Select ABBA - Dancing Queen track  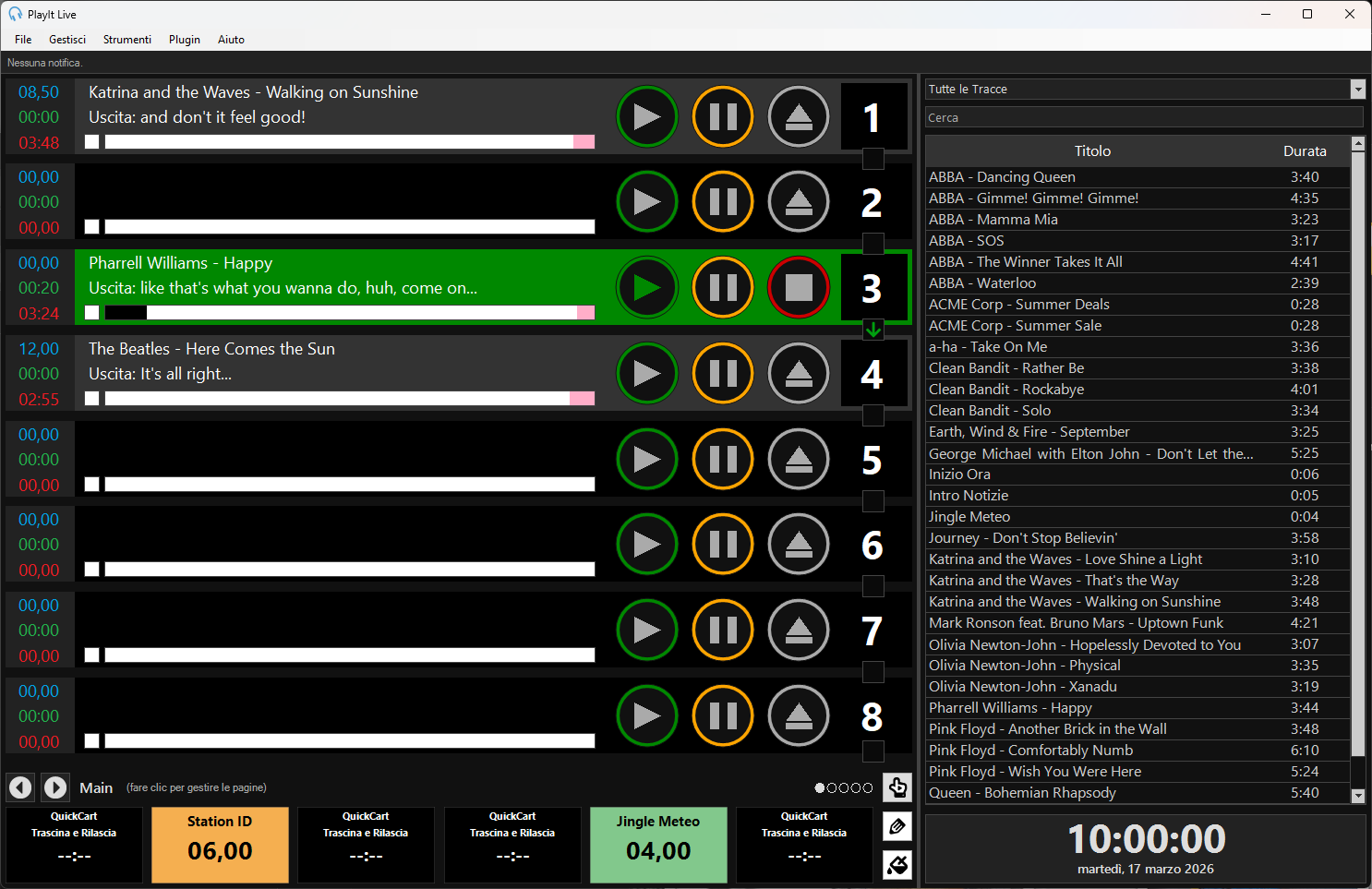point(1137,177)
